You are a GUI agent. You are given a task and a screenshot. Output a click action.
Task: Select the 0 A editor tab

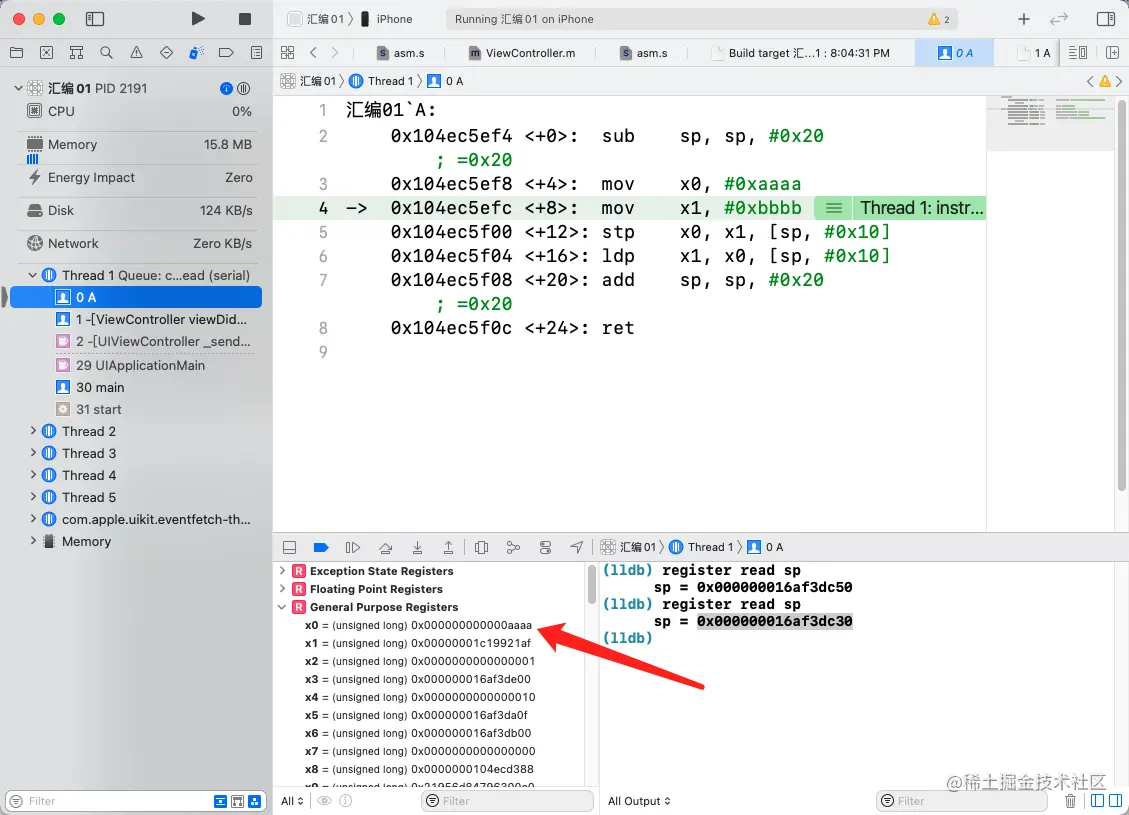click(x=955, y=53)
